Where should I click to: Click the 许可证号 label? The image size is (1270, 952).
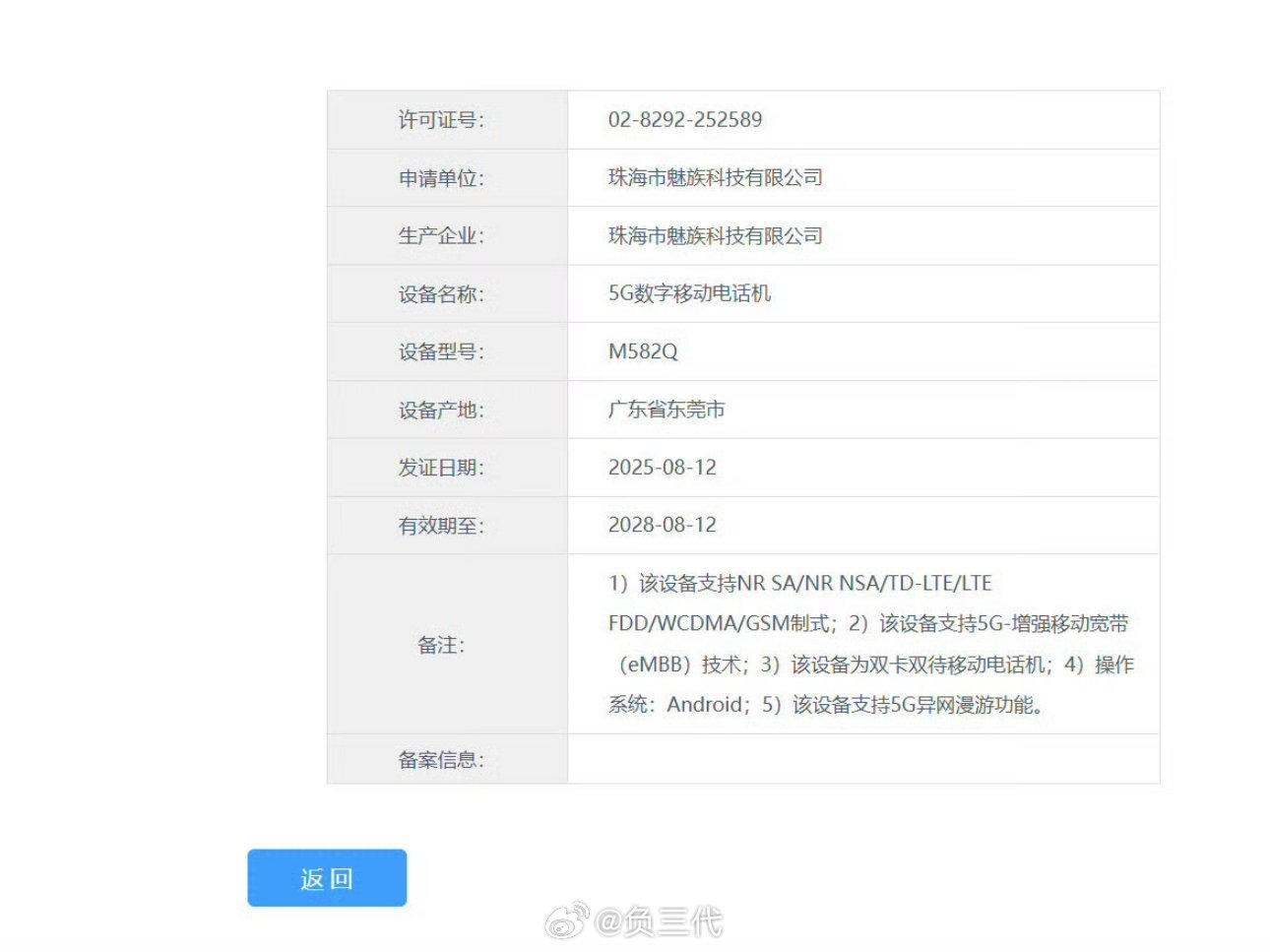tap(441, 120)
